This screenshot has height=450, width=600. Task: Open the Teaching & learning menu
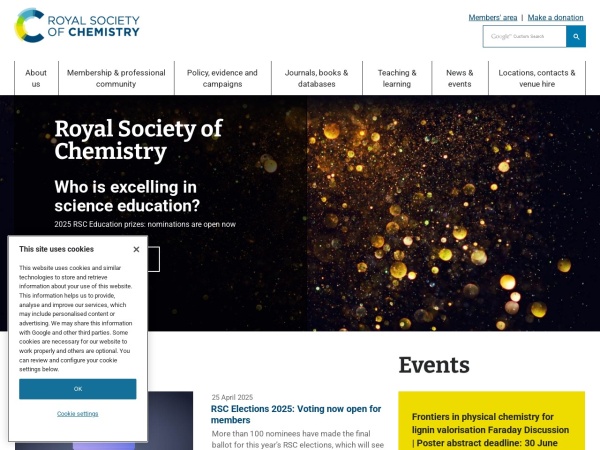tap(397, 78)
